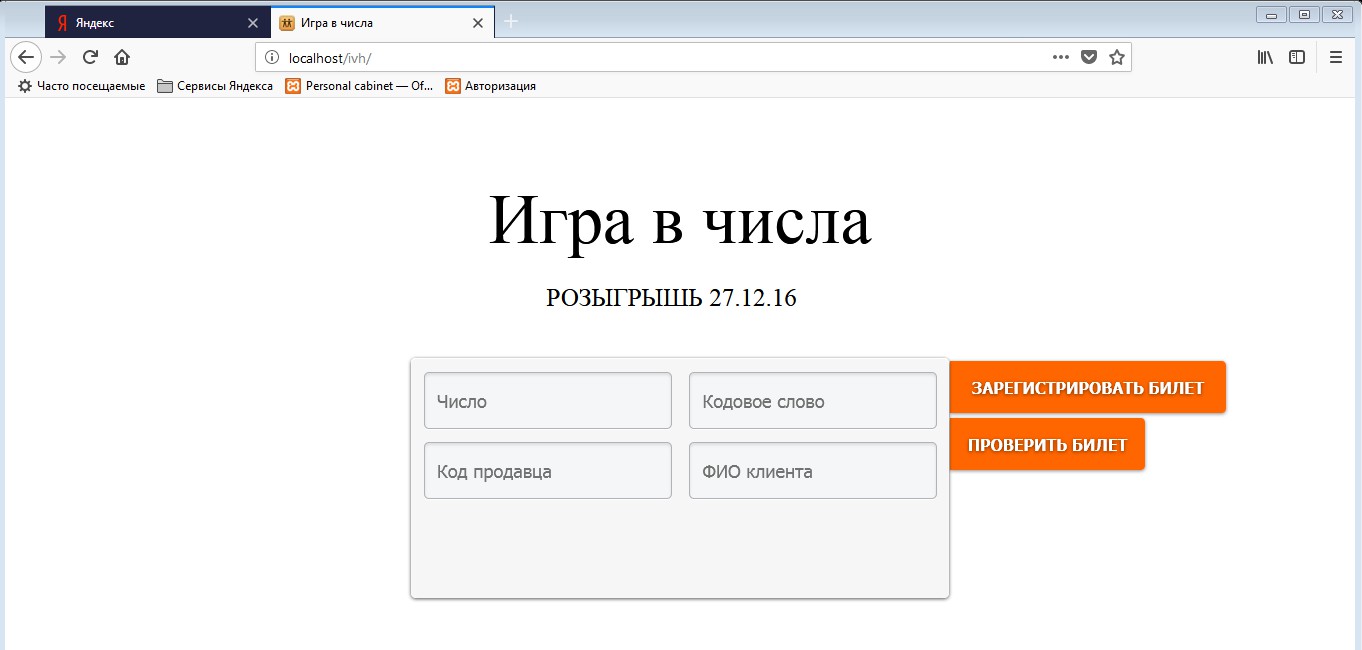Focus the Число input field
This screenshot has width=1362, height=650.
coord(548,401)
